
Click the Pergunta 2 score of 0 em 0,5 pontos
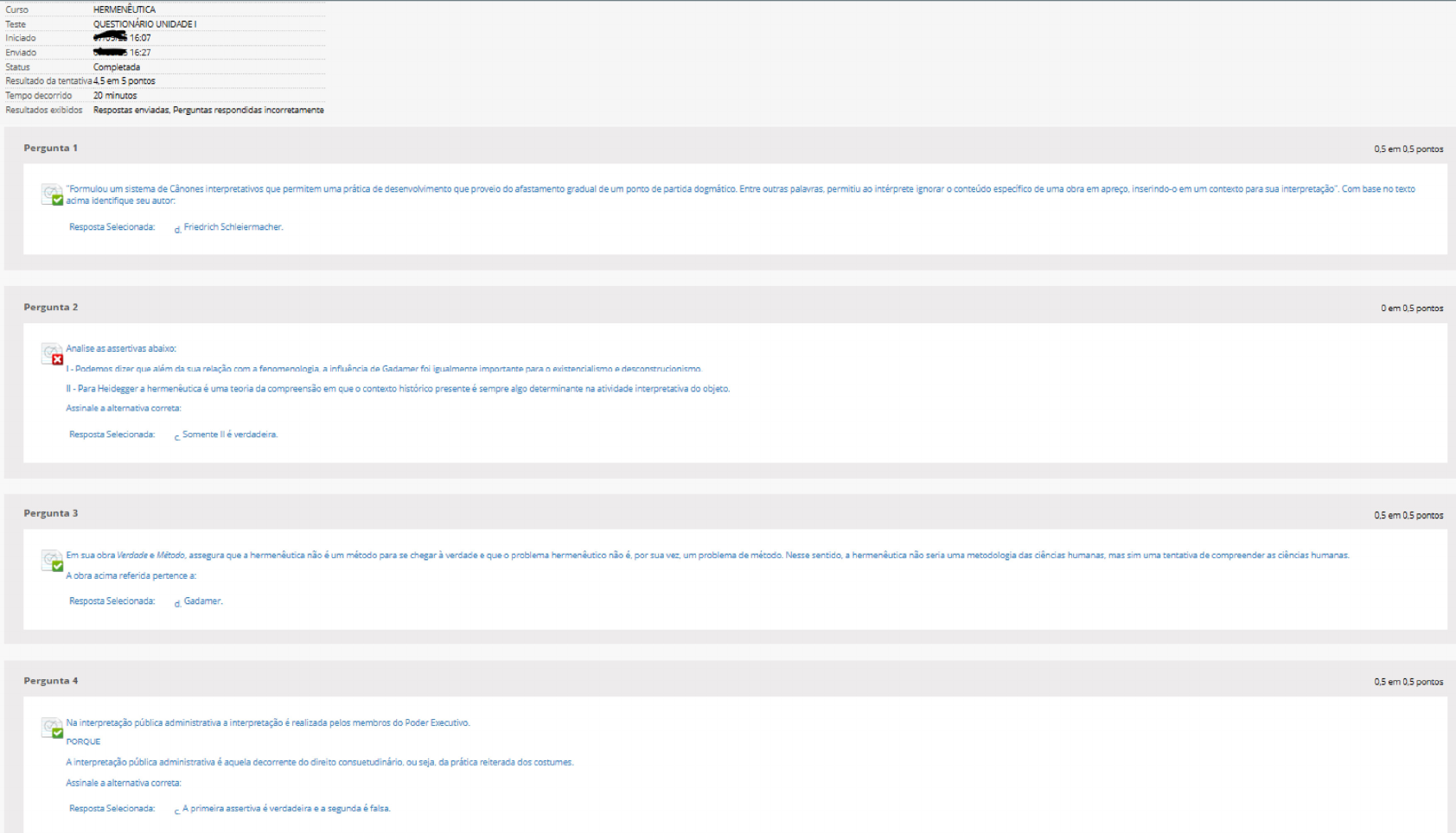(x=1411, y=308)
